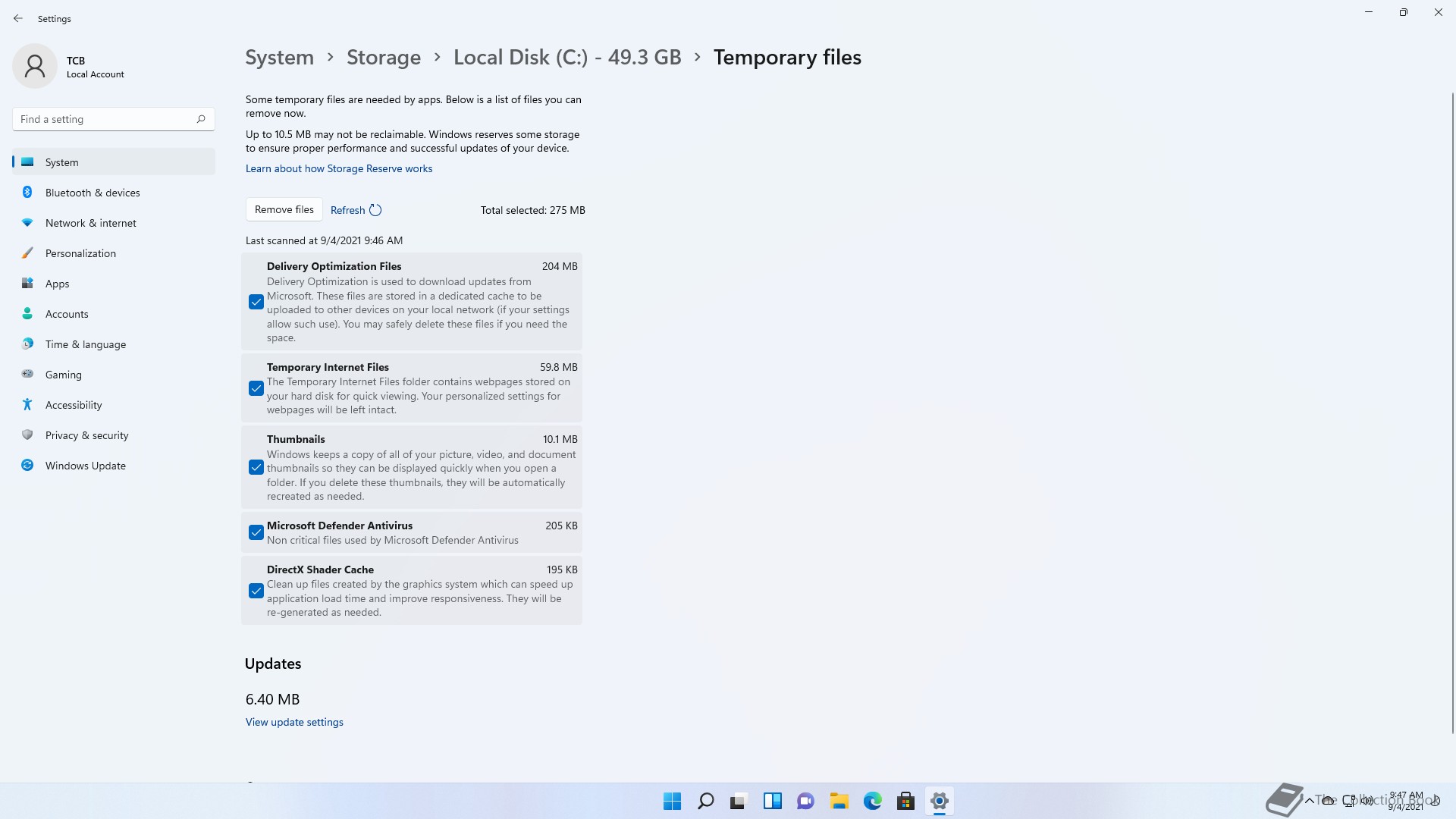Select Privacy & security in sidebar

tap(114, 435)
